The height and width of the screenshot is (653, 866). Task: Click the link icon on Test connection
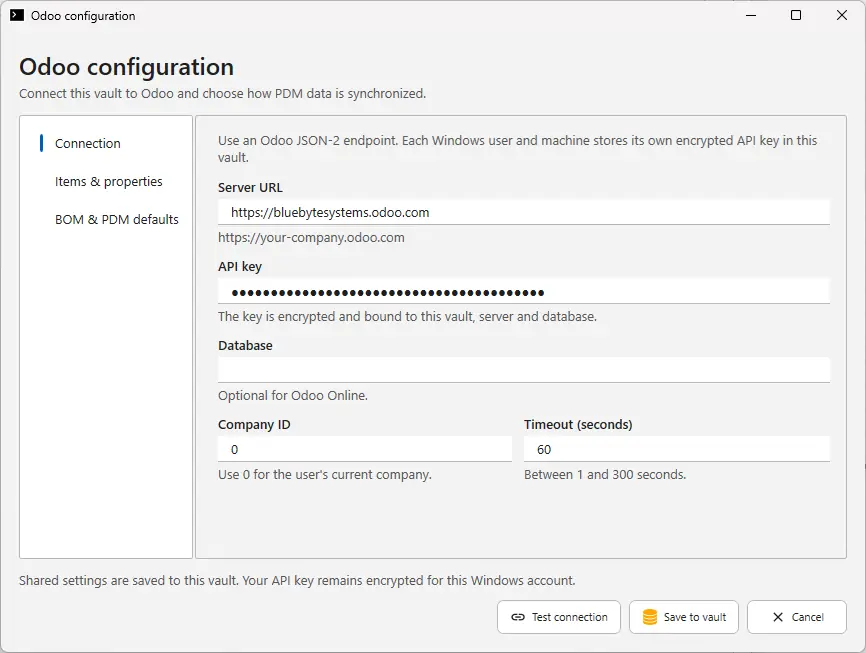pyautogui.click(x=518, y=617)
